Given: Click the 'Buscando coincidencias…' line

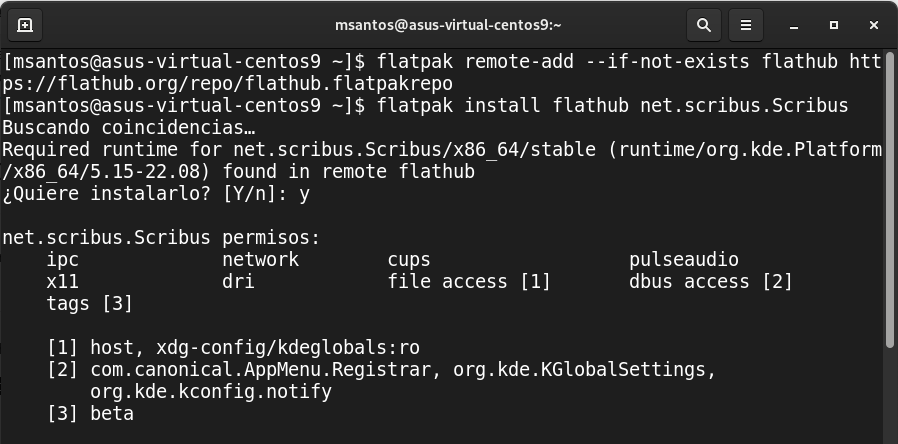Looking at the screenshot, I should (128, 128).
